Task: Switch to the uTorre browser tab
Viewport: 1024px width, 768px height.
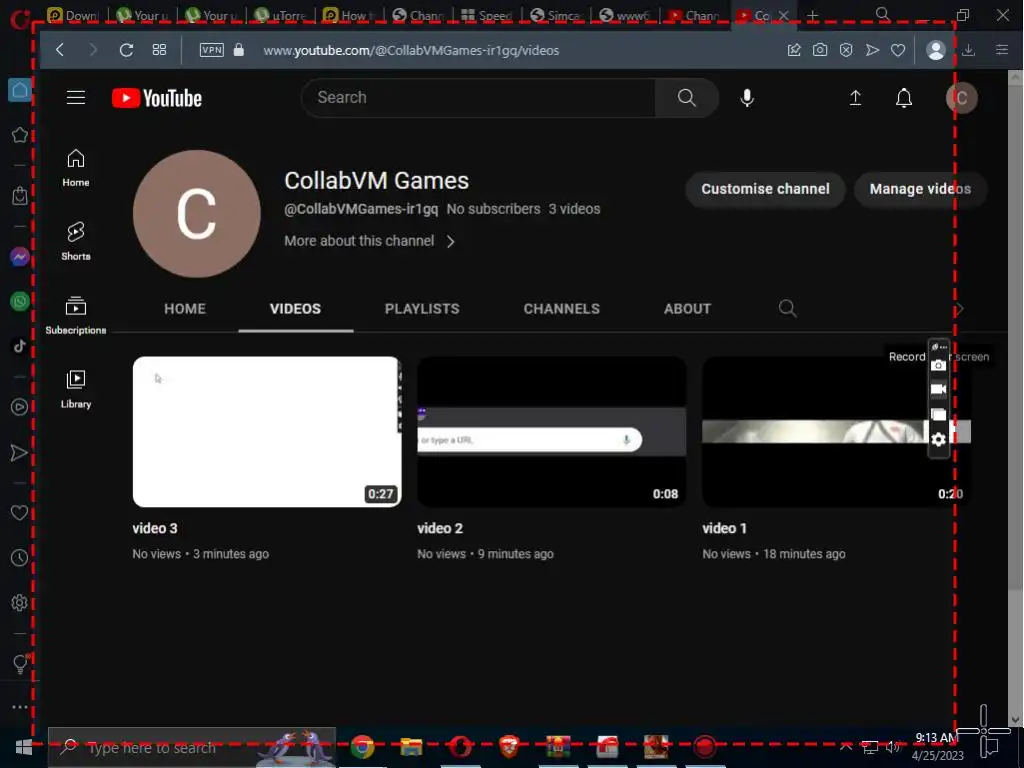Action: (x=281, y=16)
